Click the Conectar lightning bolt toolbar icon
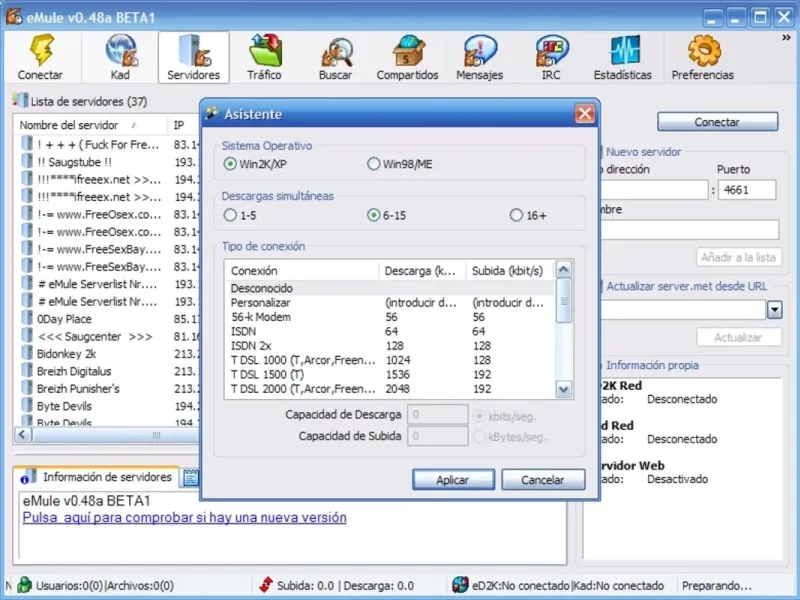800x600 pixels. point(41,50)
